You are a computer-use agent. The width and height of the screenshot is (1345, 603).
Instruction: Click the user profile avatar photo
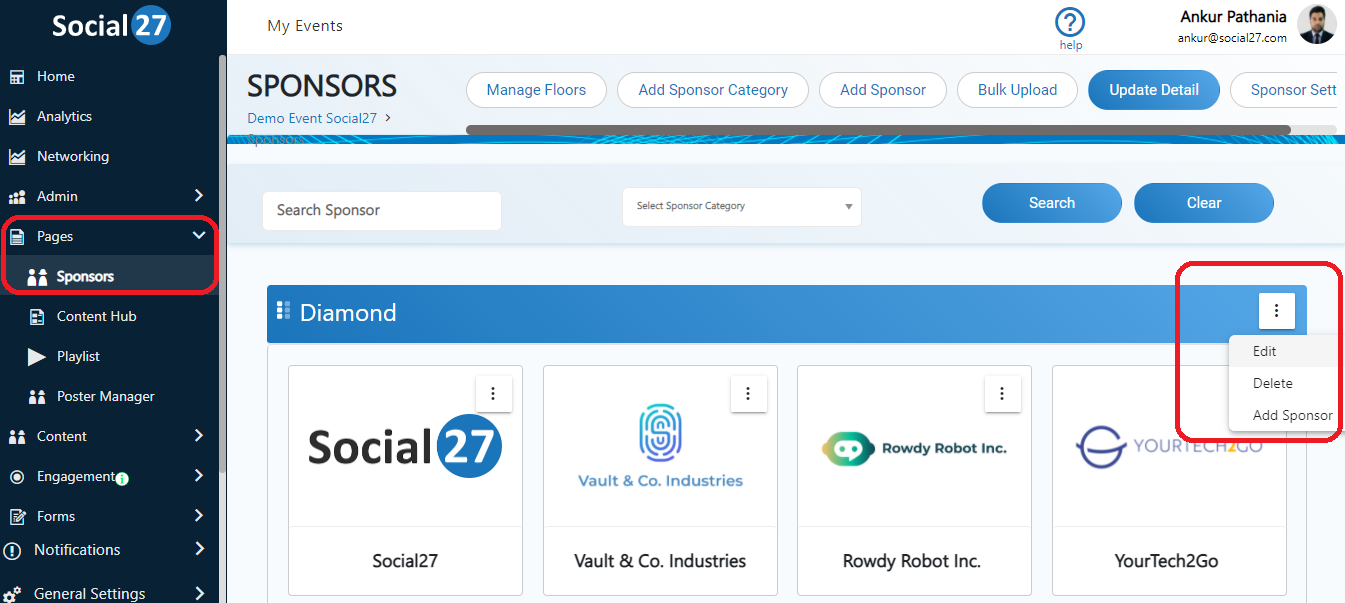point(1316,24)
